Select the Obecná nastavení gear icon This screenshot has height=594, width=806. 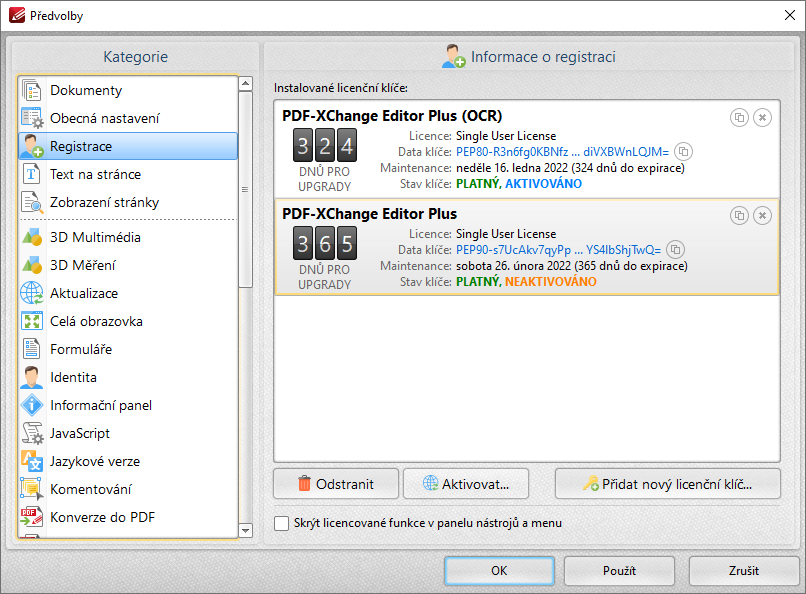point(31,118)
